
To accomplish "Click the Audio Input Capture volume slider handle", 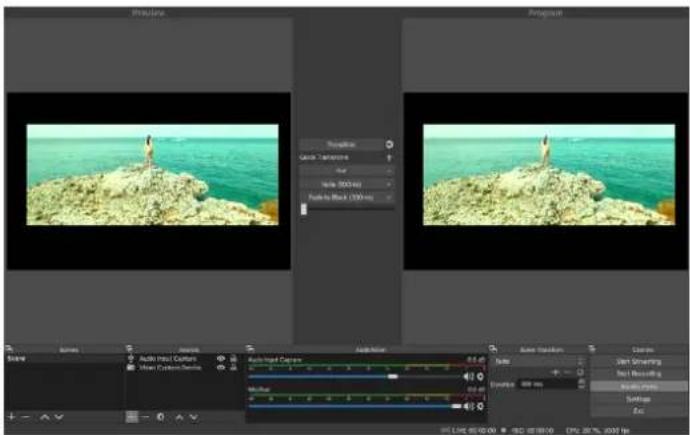I will click(x=393, y=377).
